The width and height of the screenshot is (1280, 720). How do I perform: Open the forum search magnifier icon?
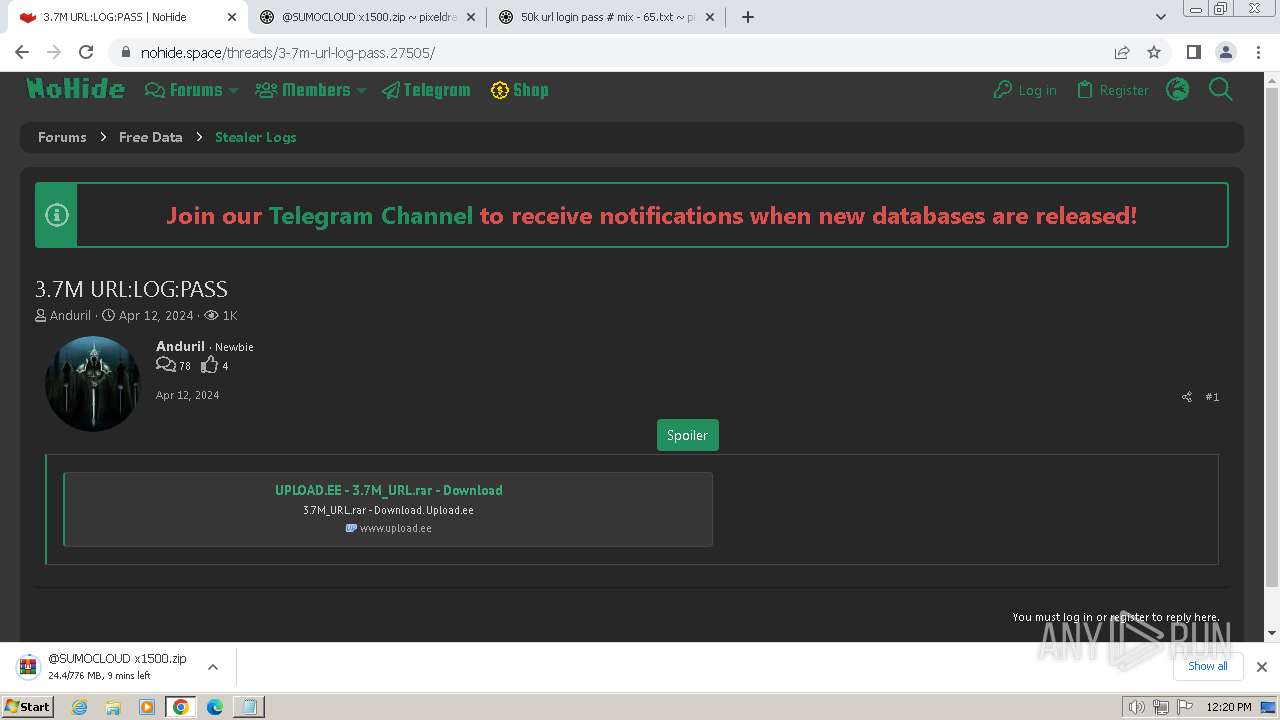click(1221, 90)
